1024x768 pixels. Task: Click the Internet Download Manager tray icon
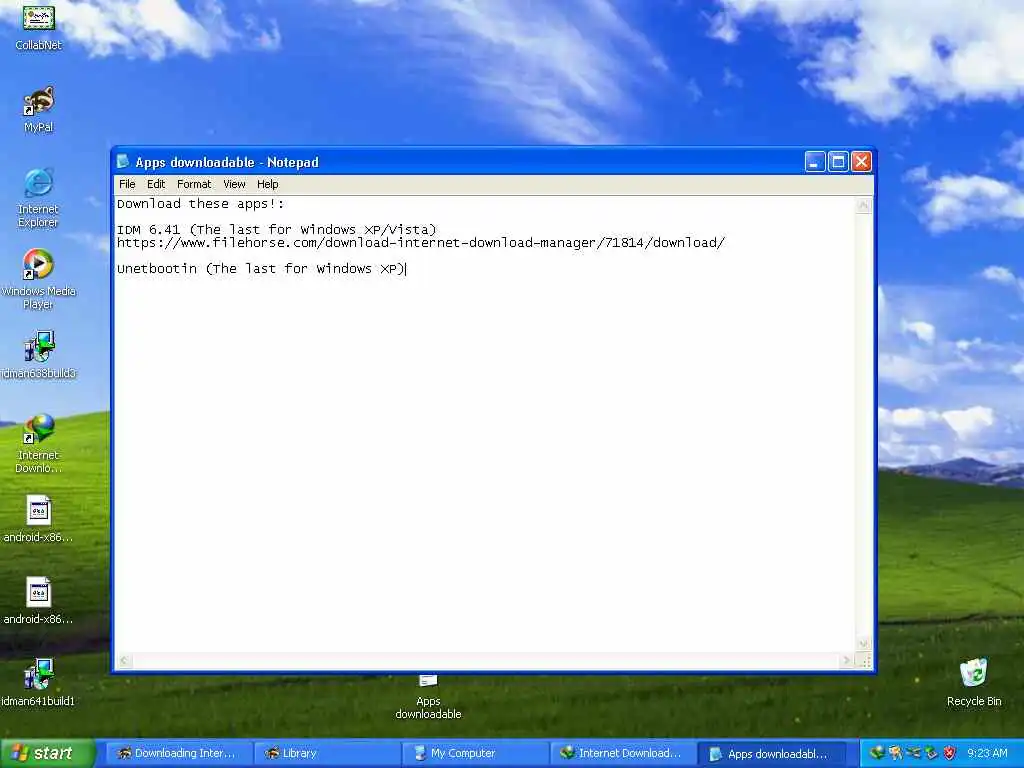(x=877, y=753)
